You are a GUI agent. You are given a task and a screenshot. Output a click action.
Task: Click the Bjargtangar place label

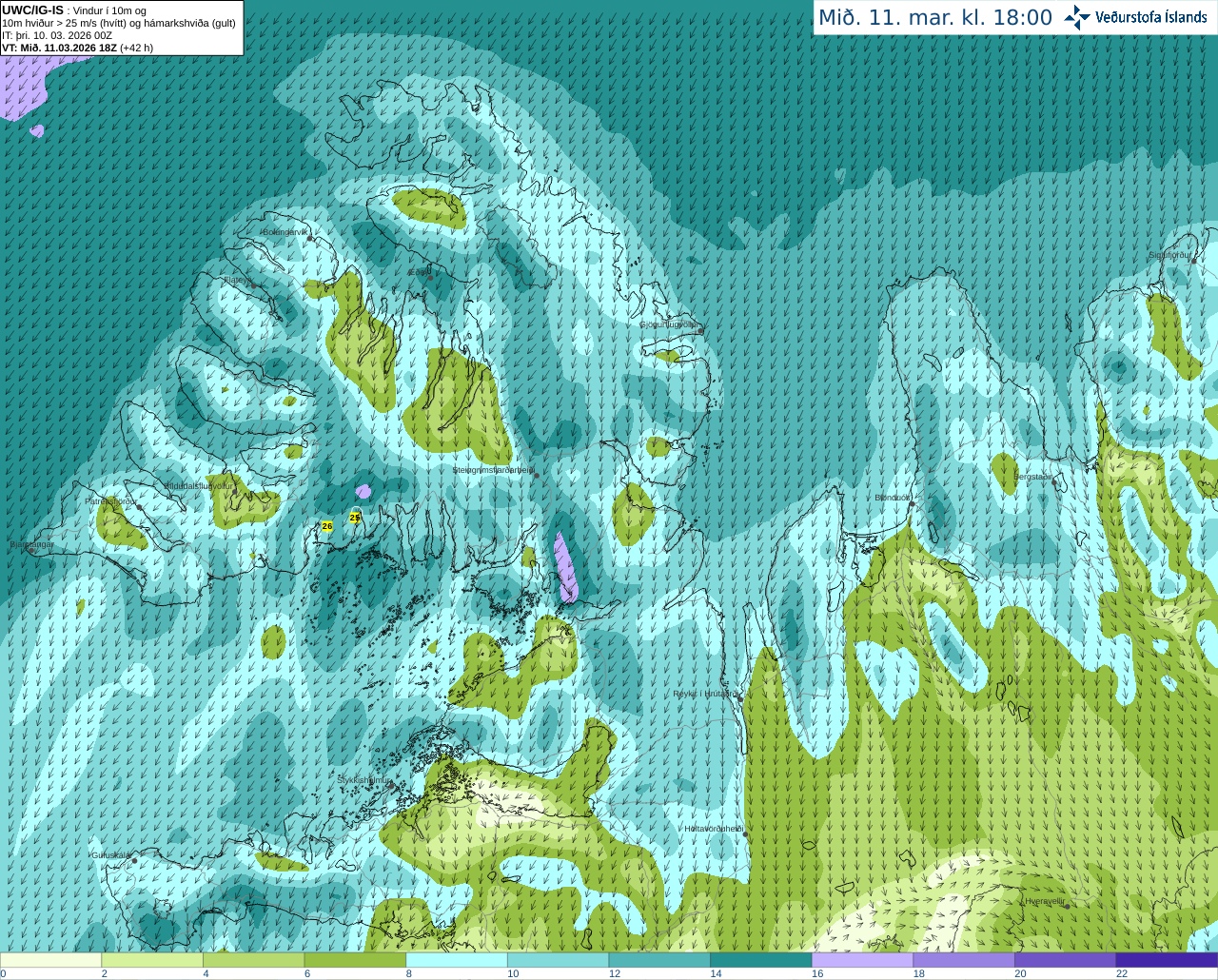[x=31, y=545]
